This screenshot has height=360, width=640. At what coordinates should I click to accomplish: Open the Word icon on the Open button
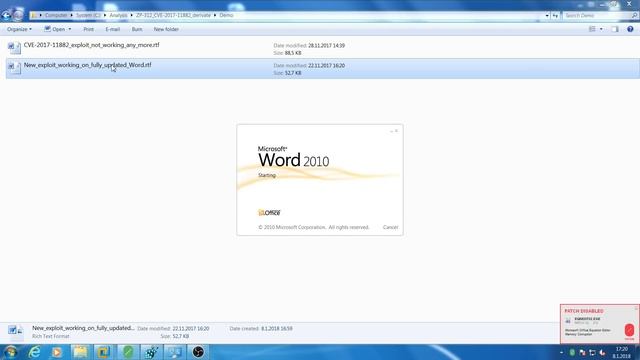pos(47,29)
